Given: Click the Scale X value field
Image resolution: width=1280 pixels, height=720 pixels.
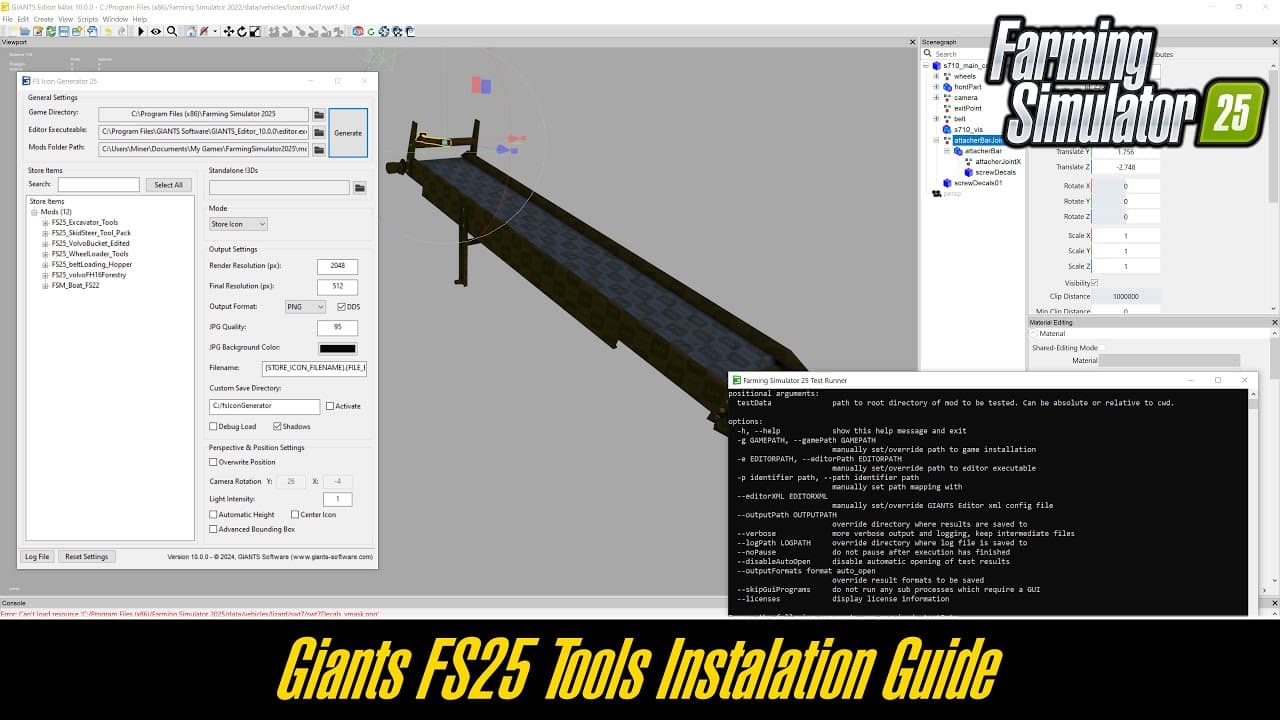Looking at the screenshot, I should click(x=1125, y=236).
